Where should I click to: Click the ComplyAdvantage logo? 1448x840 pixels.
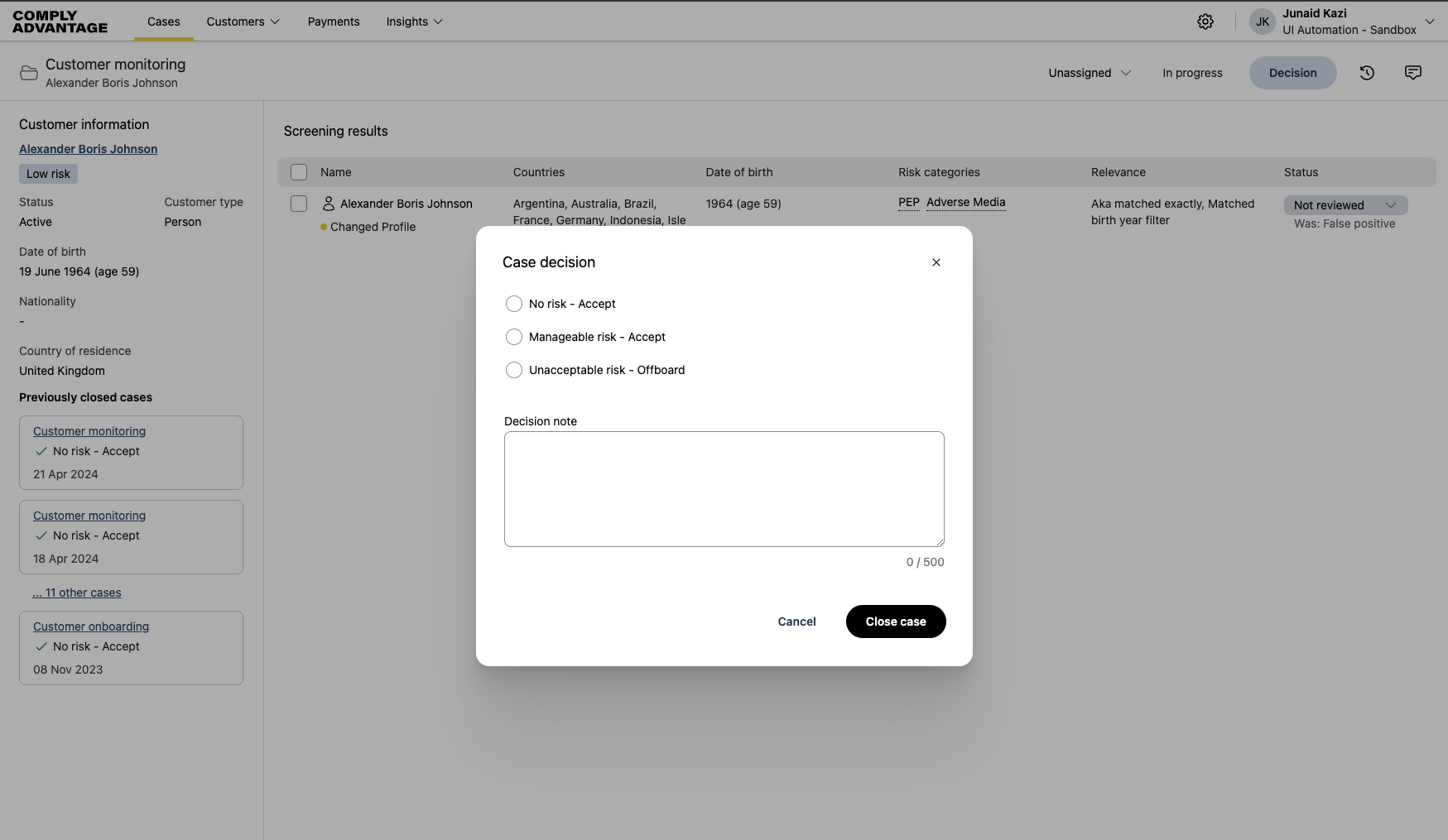pyautogui.click(x=59, y=22)
